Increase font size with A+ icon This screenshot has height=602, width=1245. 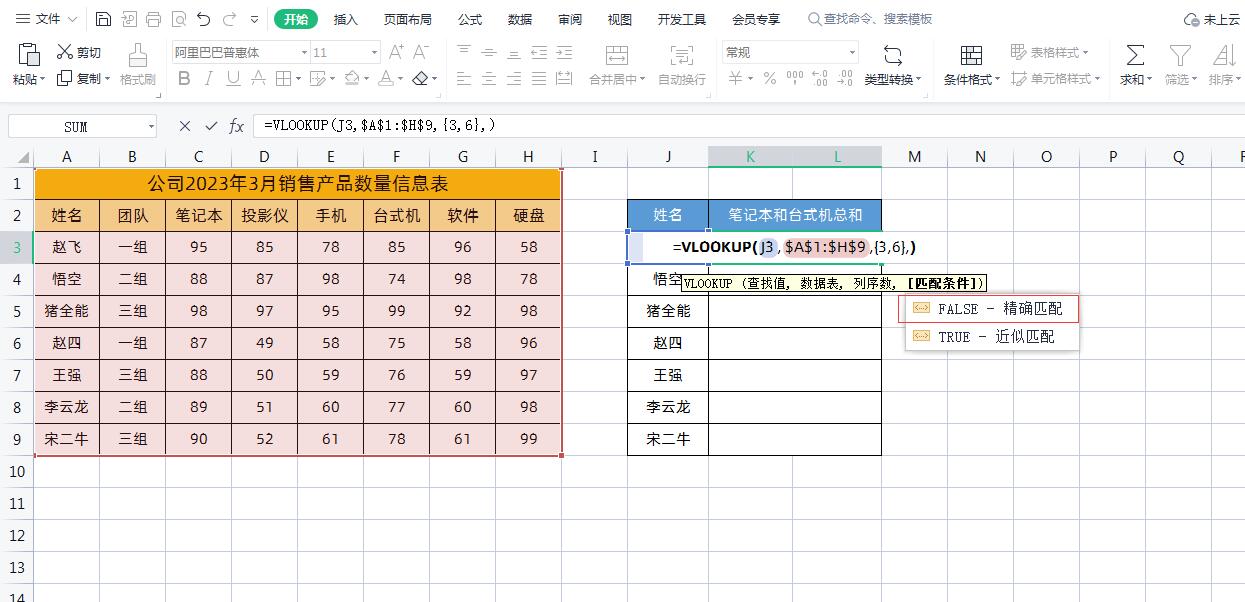click(396, 52)
